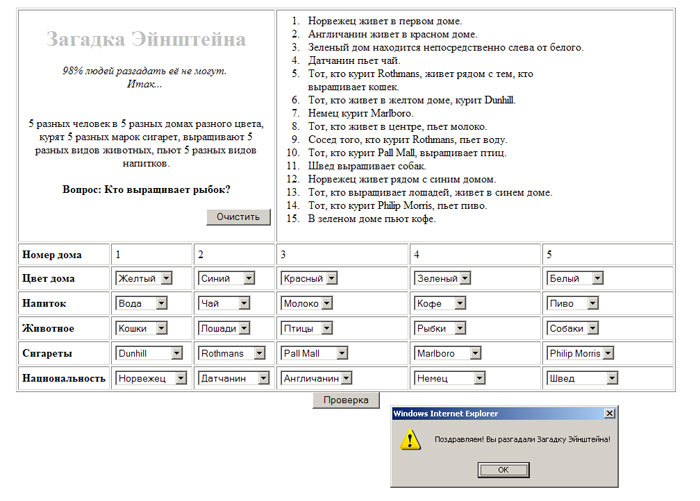
Task: Click OK in the congratulation dialog
Action: (x=503, y=469)
